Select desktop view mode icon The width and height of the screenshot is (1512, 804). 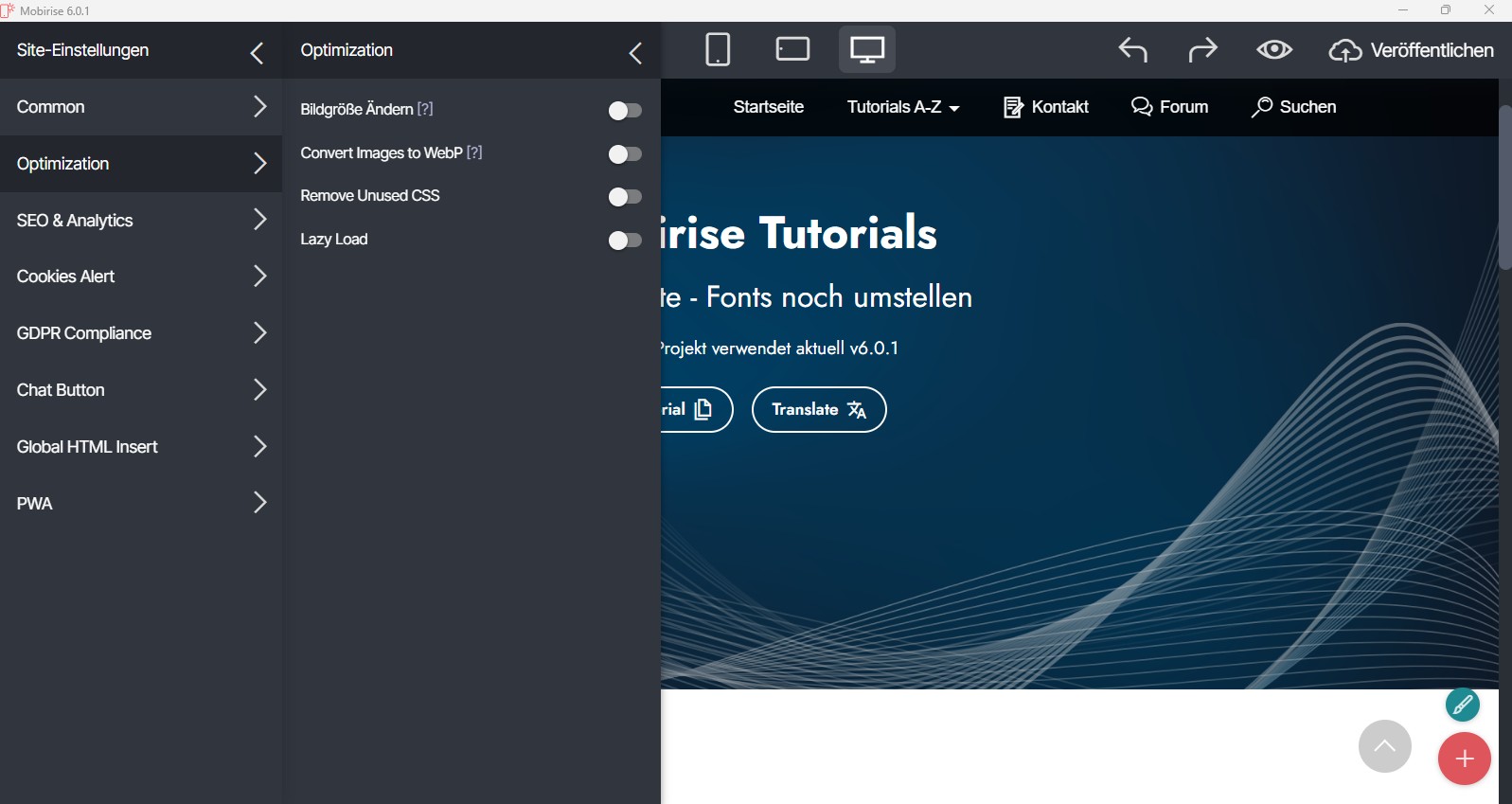pyautogui.click(x=866, y=49)
